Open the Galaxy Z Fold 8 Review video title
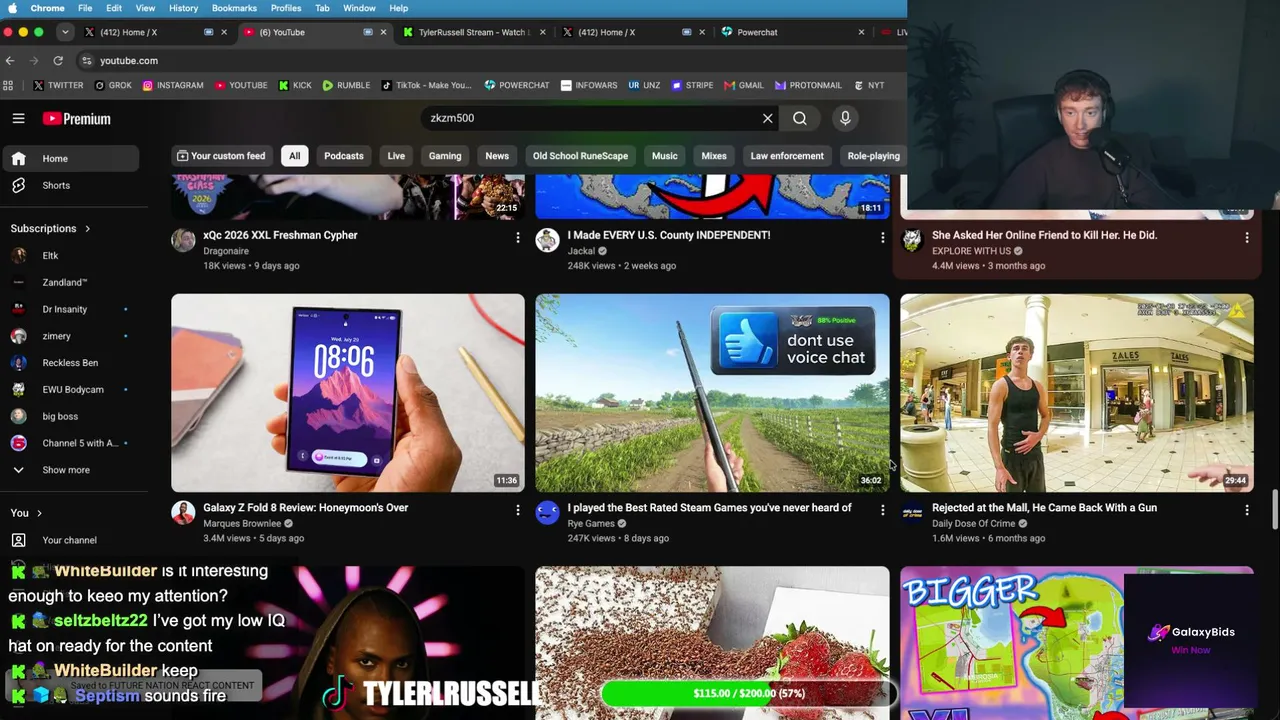 click(305, 508)
